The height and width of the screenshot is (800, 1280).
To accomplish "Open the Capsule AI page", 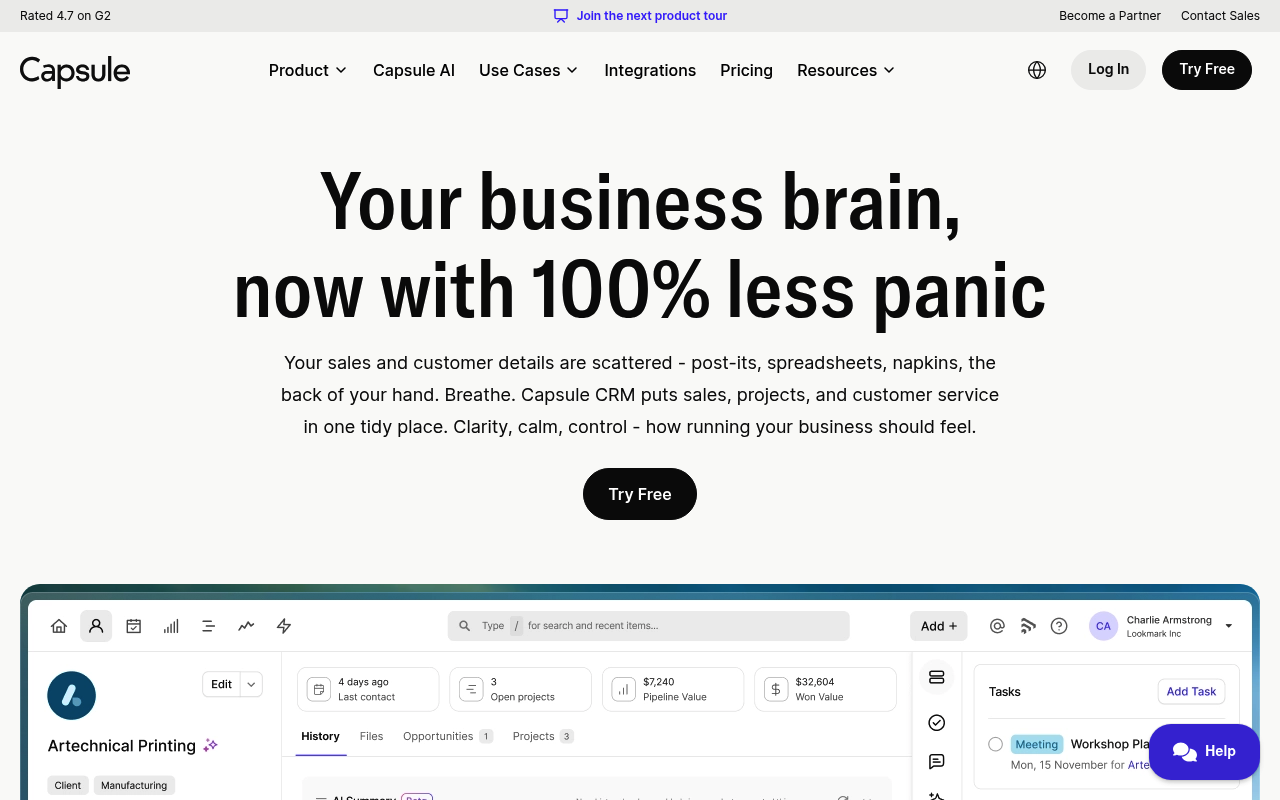I will point(414,70).
